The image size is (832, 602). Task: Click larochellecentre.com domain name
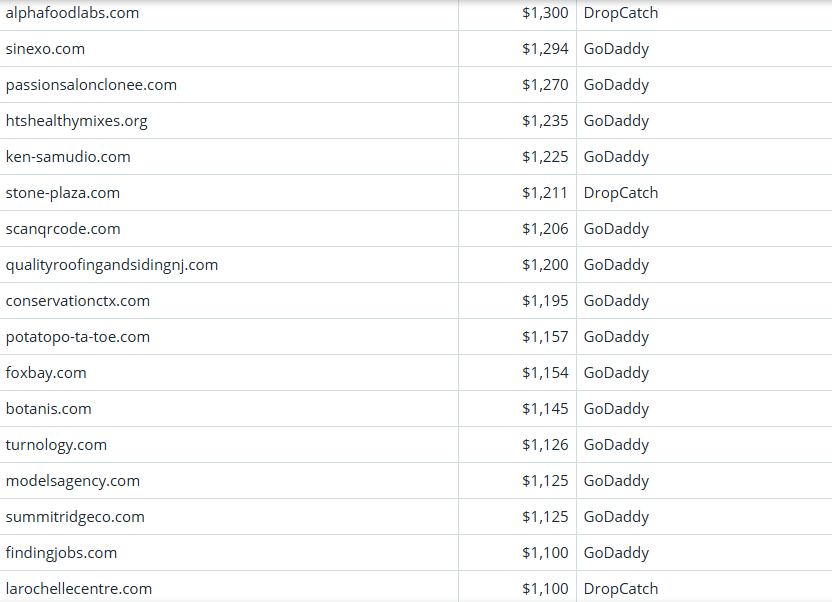[79, 589]
